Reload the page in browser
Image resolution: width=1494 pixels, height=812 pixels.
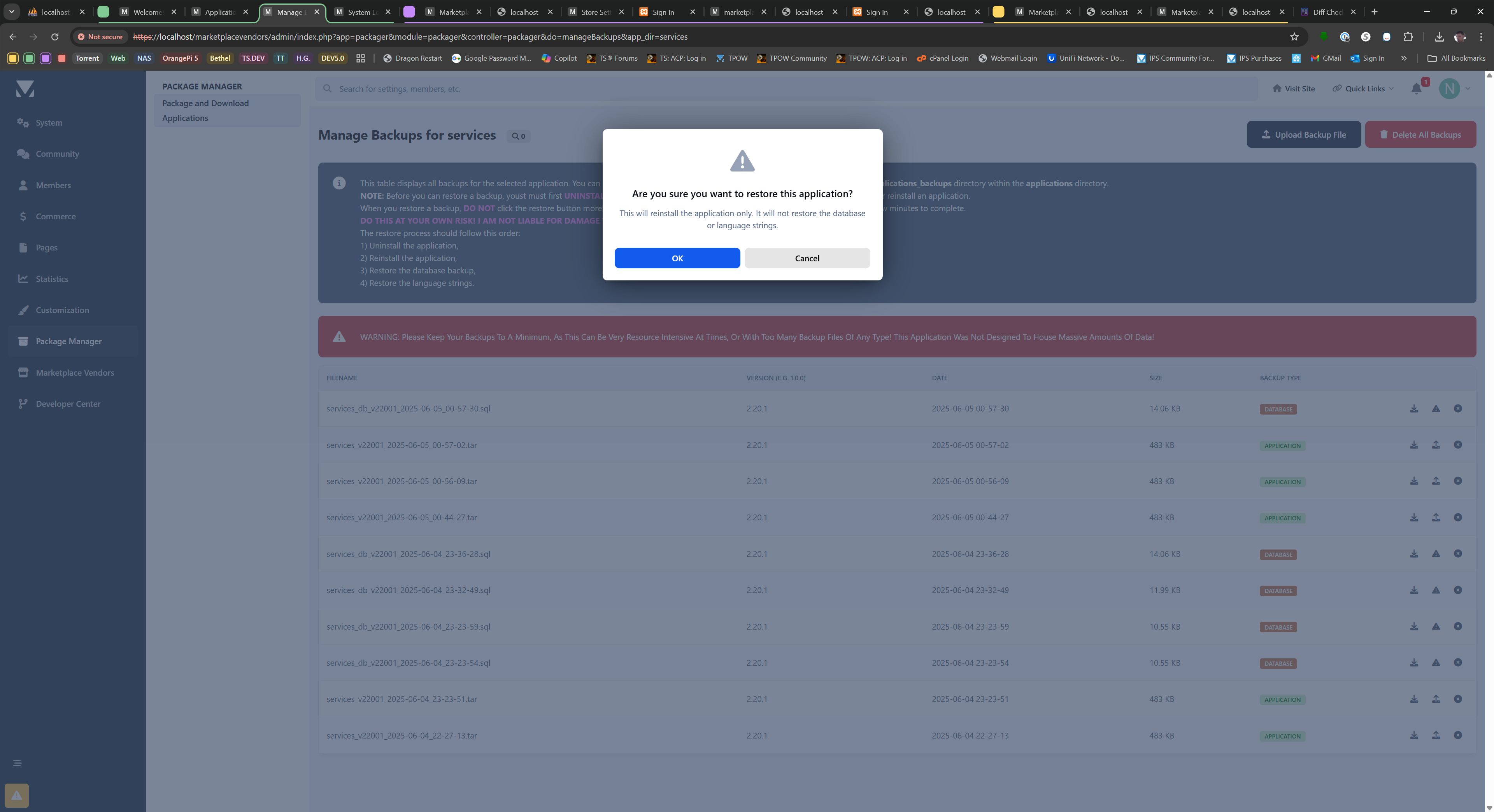[x=54, y=37]
